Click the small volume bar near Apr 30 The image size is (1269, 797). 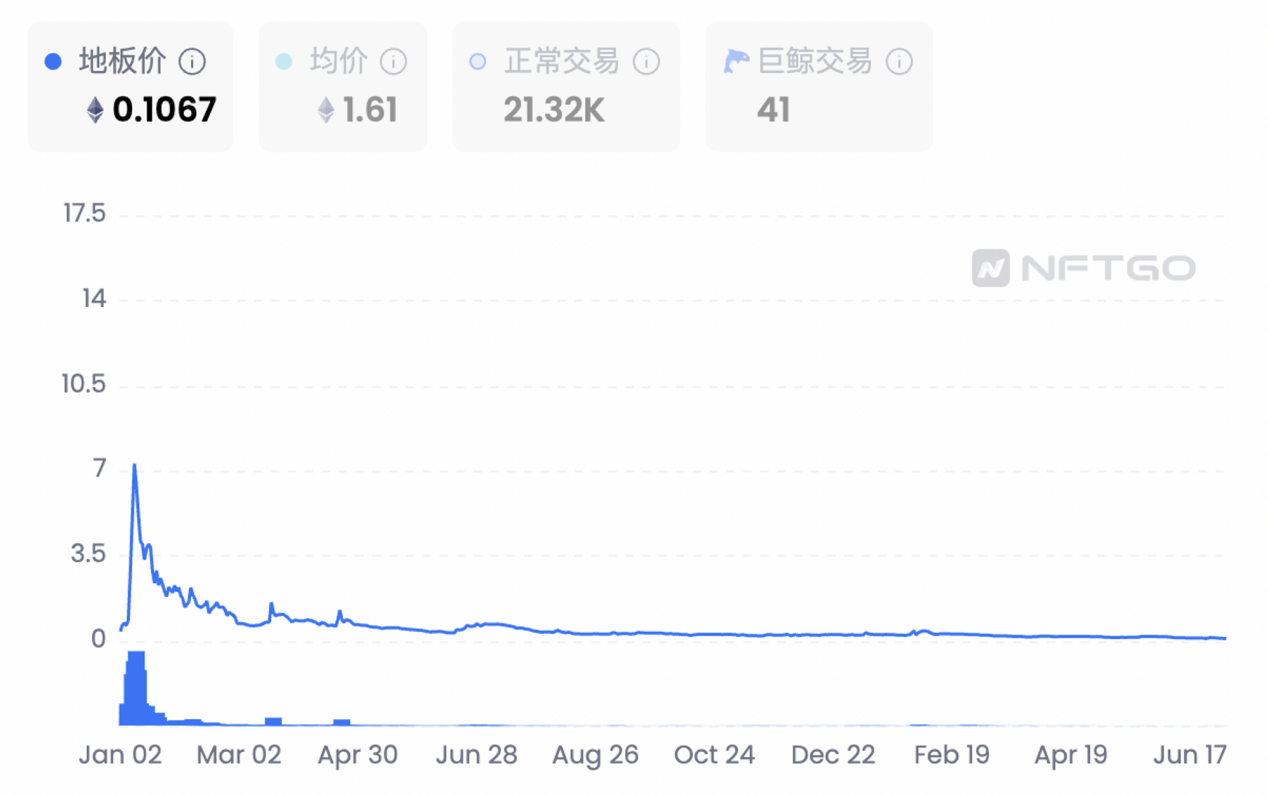click(x=342, y=722)
